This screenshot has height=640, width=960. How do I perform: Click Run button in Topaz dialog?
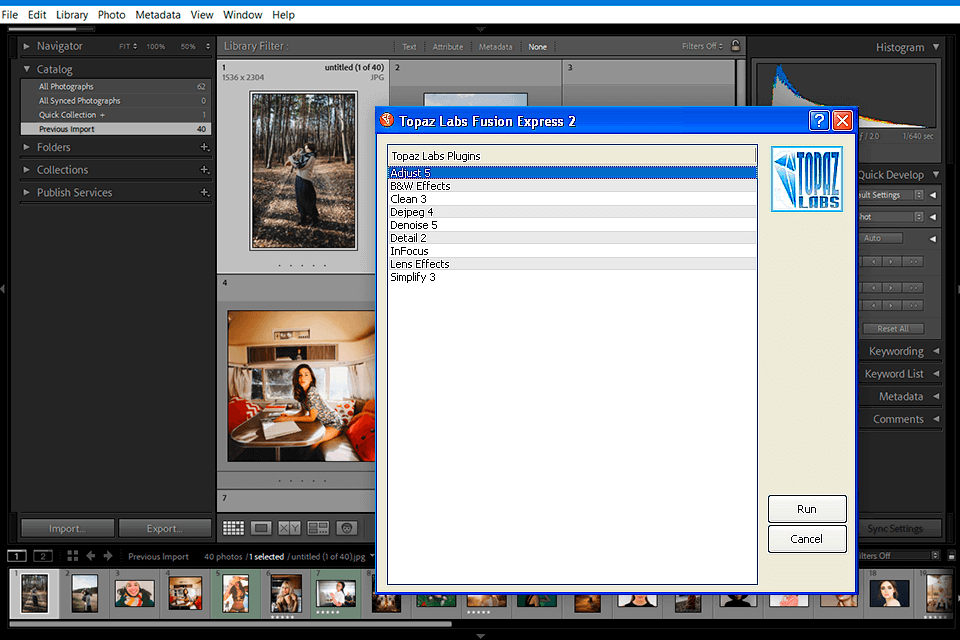[x=807, y=509]
